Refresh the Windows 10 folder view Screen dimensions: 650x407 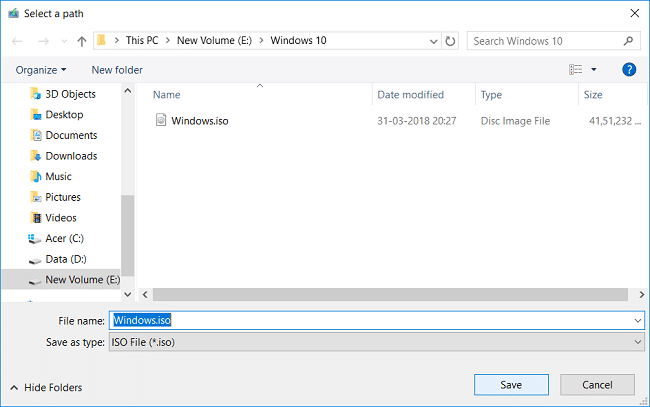450,41
